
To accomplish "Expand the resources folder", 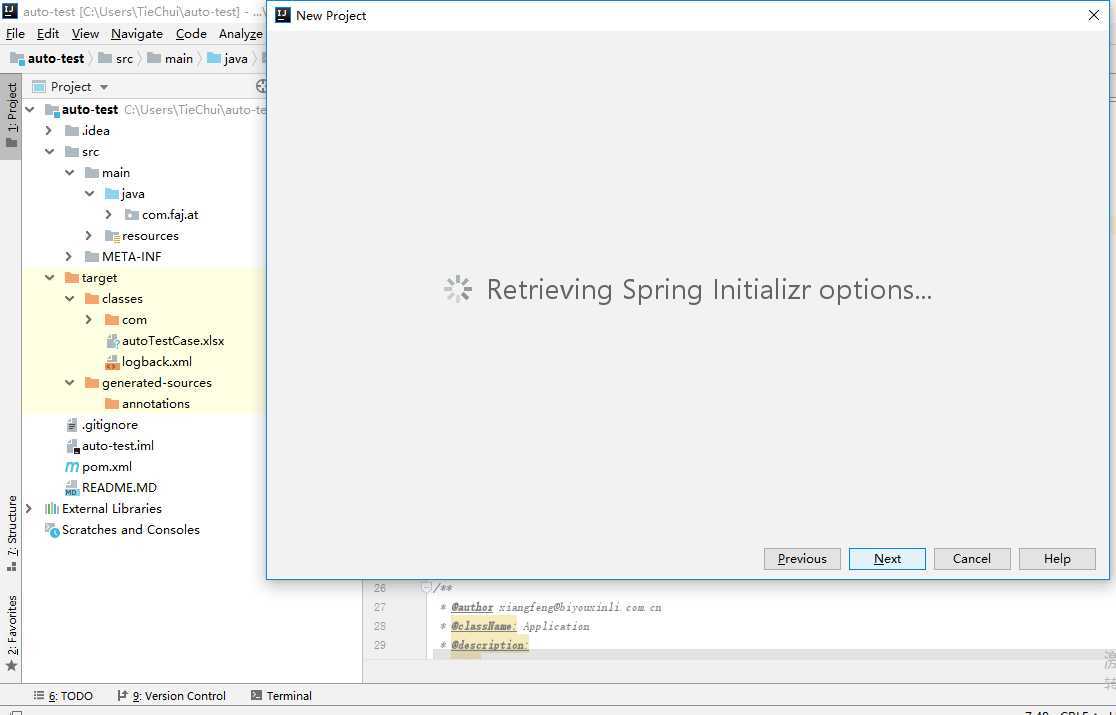I will click(x=88, y=235).
